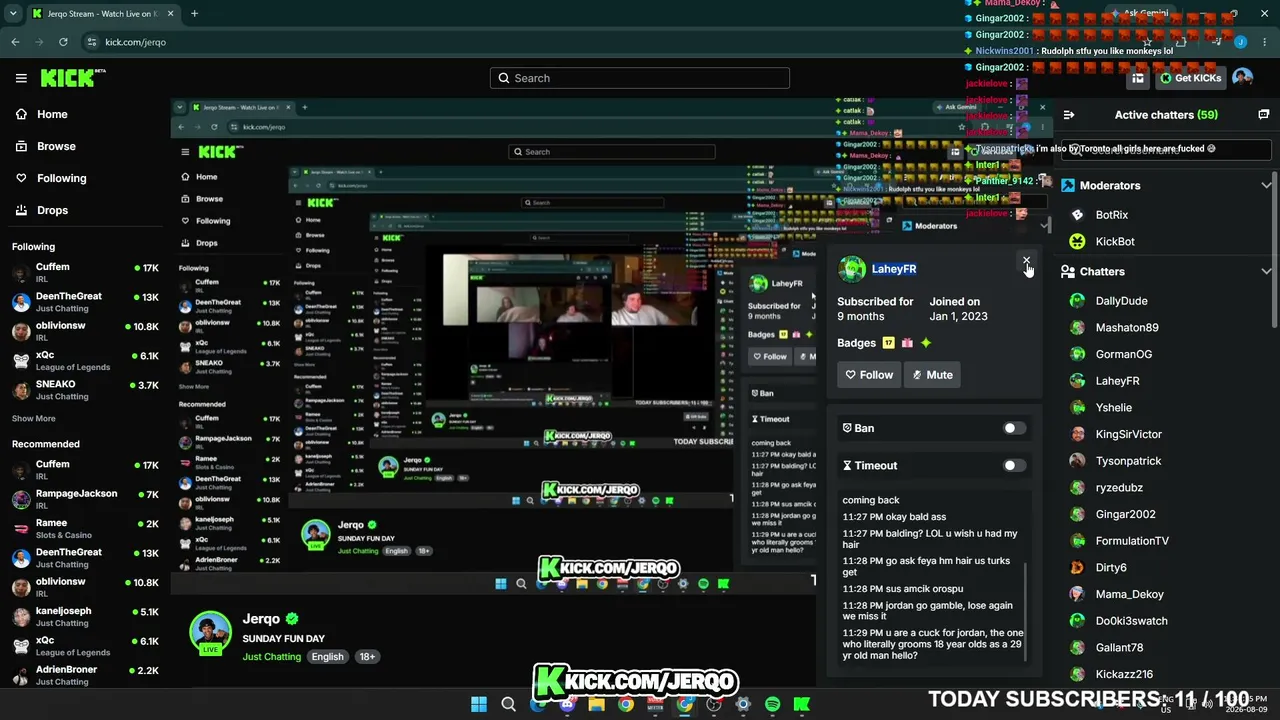Image resolution: width=1280 pixels, height=720 pixels.
Task: Open Jerqo's live channel avatar
Action: click(210, 632)
